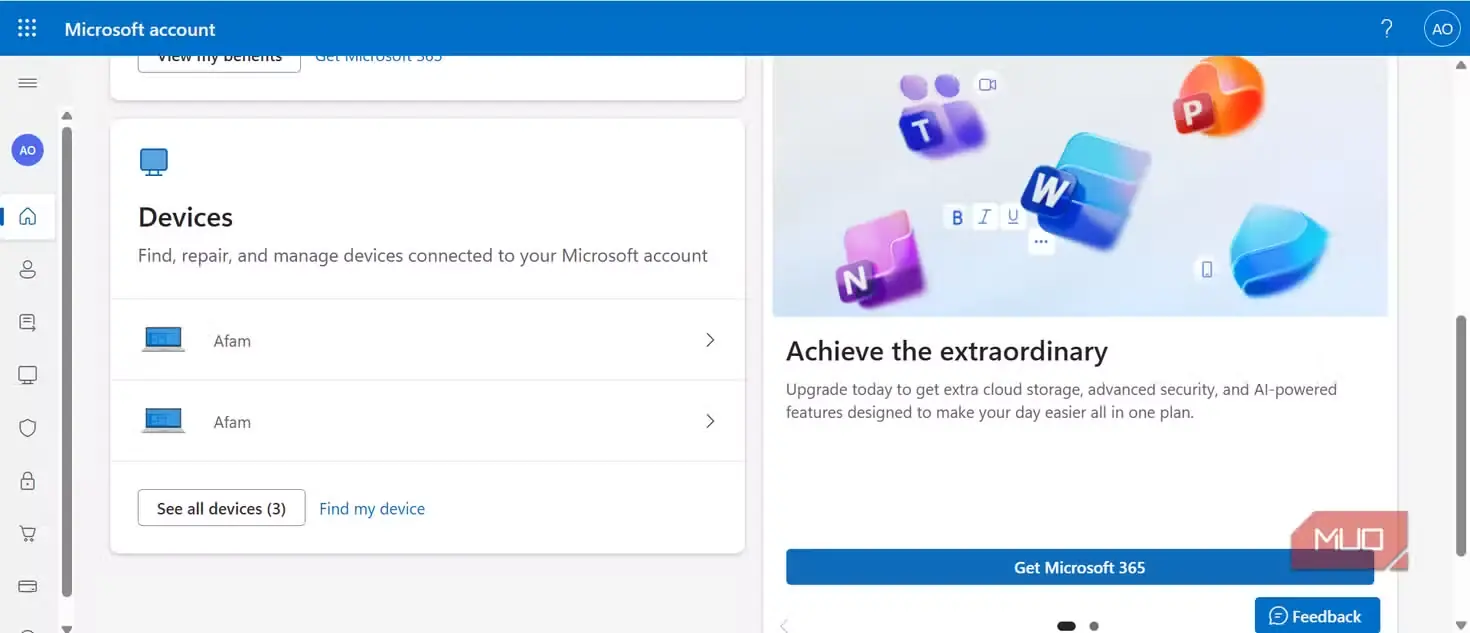
Task: Open the Your info person icon
Action: 28,269
